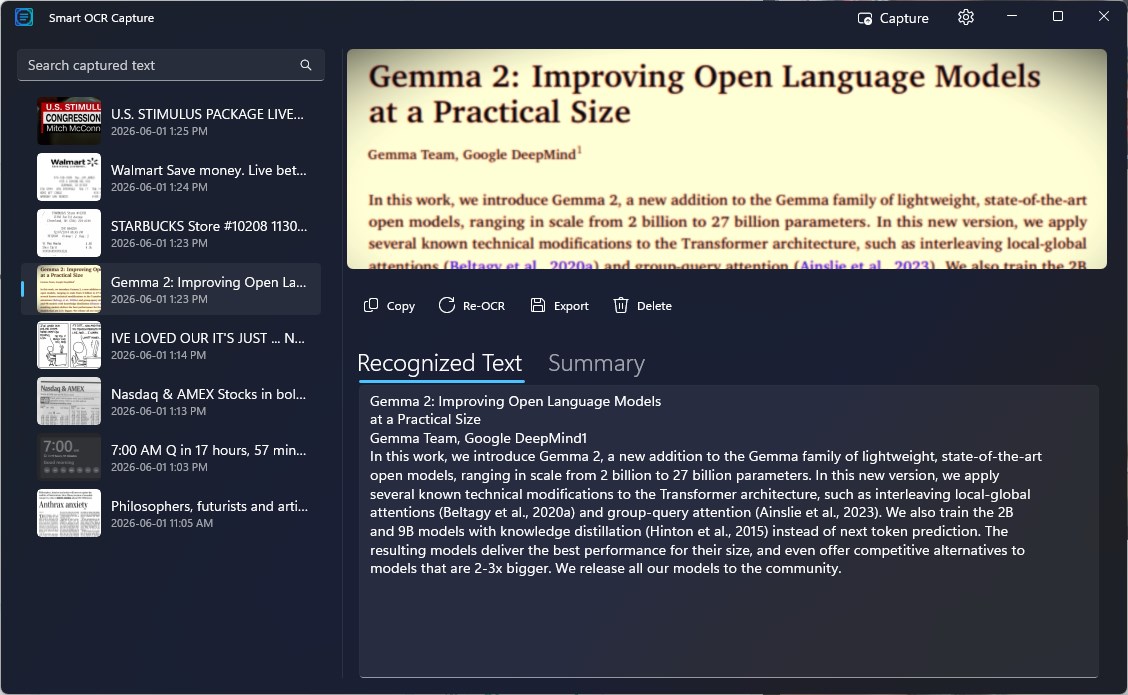Select 'Gemma 2: Improving Open La...' entry title
This screenshot has height=695, width=1128.
[x=209, y=282]
